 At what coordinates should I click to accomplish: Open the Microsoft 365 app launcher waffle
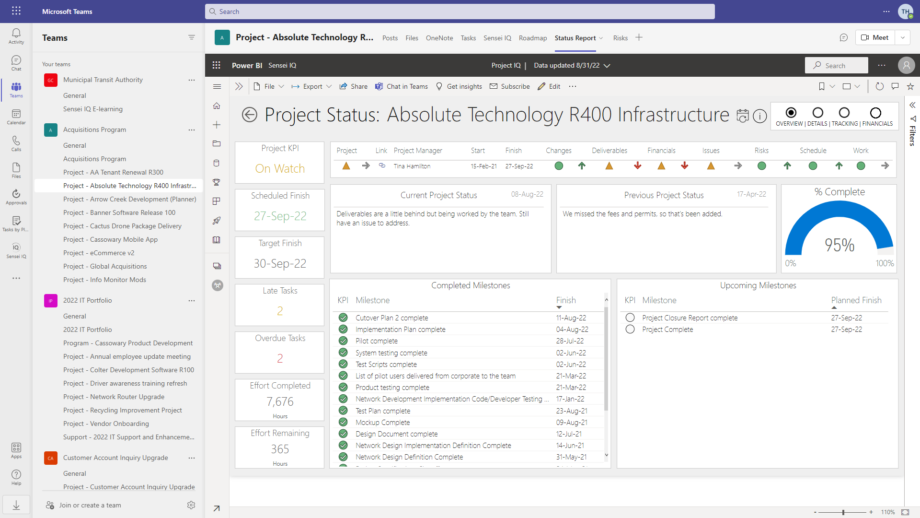point(16,11)
